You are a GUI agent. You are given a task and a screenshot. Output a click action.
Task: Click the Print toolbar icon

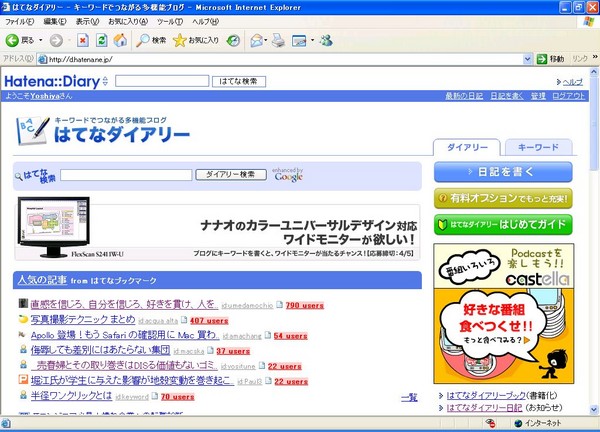278,40
